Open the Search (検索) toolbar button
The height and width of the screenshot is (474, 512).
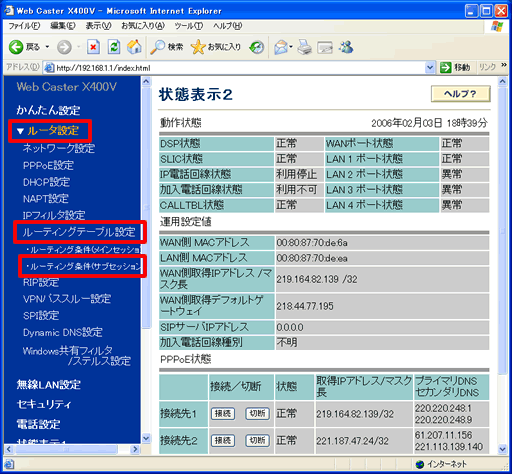pos(167,47)
